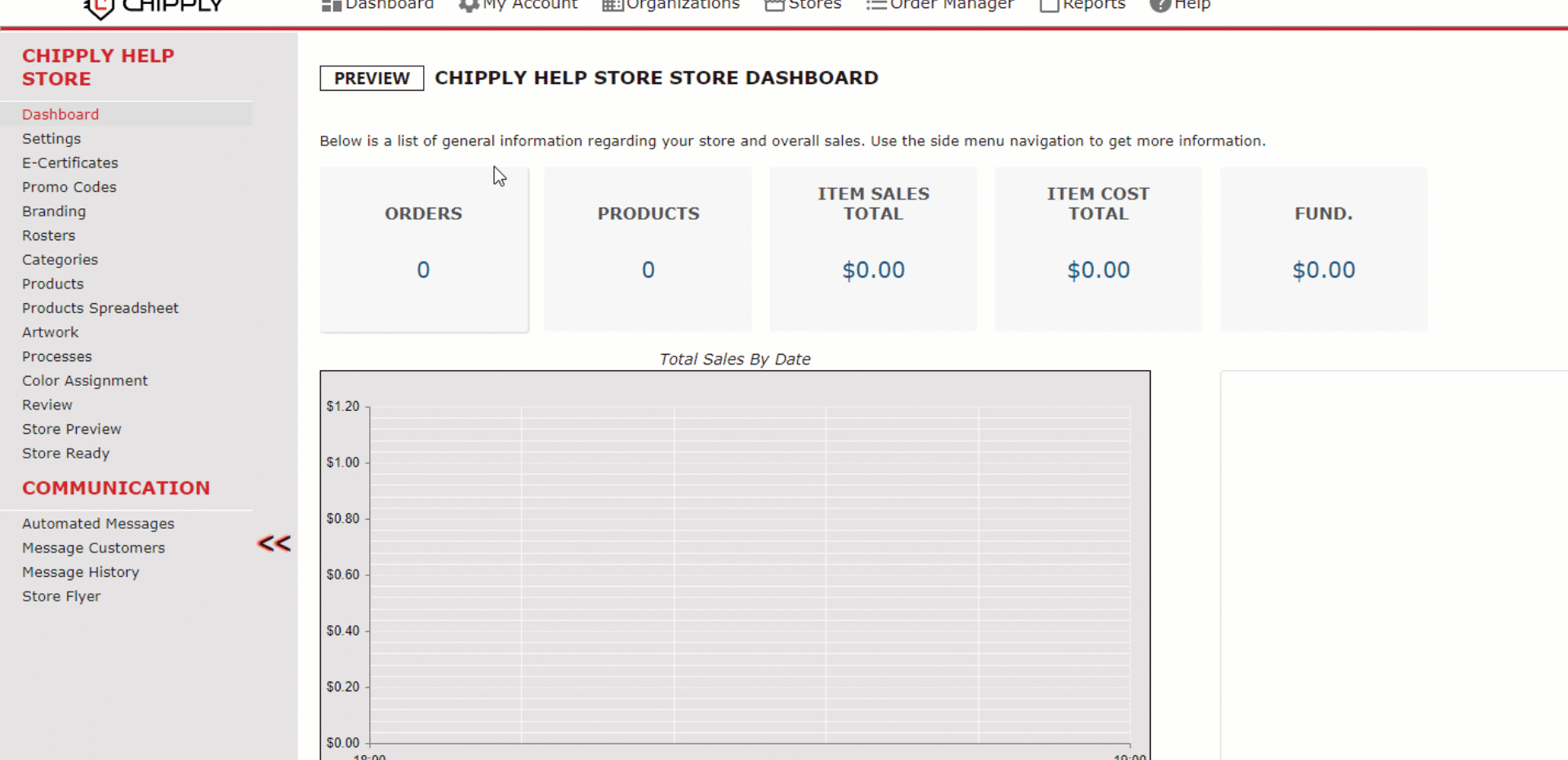
Task: Click the ITEM COST TOTAL card
Action: point(1098,249)
